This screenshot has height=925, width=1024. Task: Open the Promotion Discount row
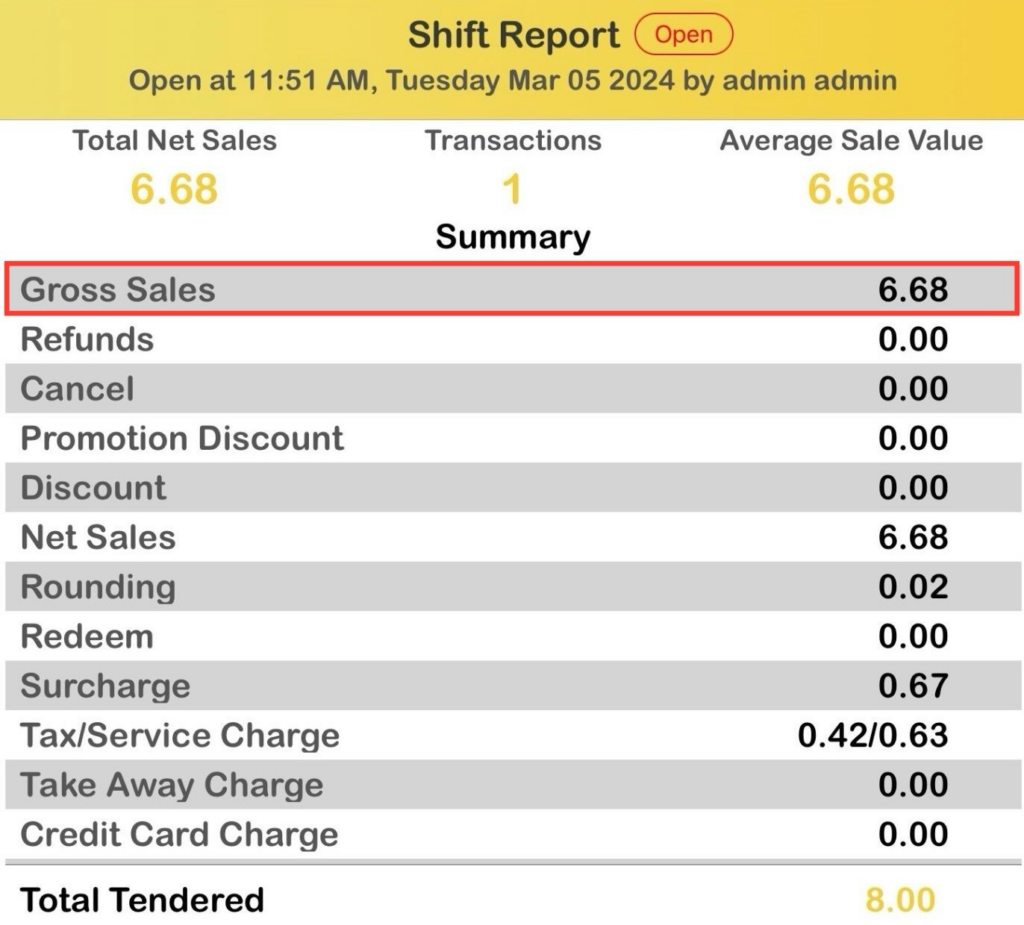pyautogui.click(x=512, y=438)
